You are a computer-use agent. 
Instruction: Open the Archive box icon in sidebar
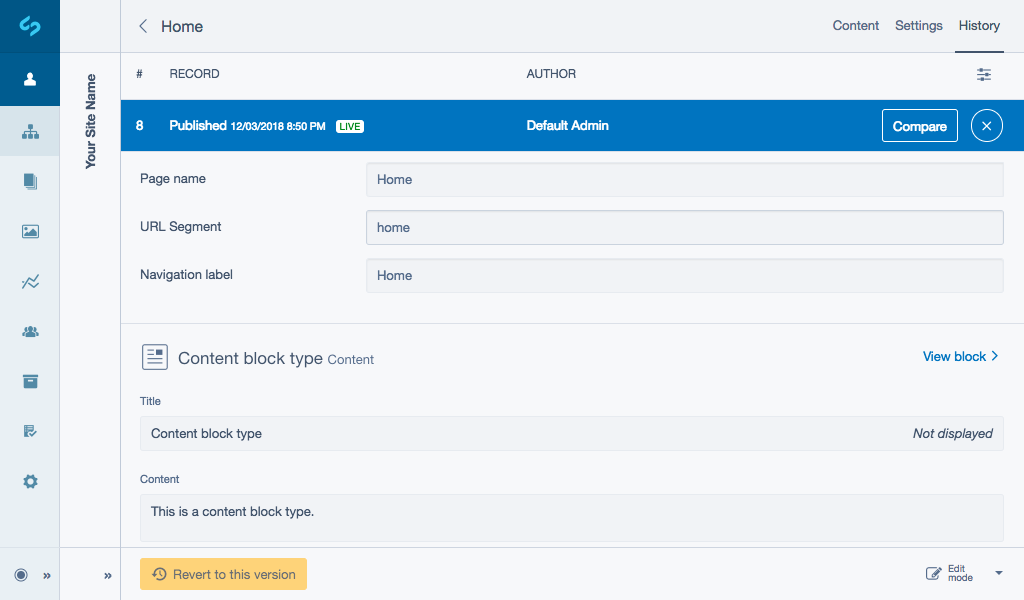click(x=30, y=381)
